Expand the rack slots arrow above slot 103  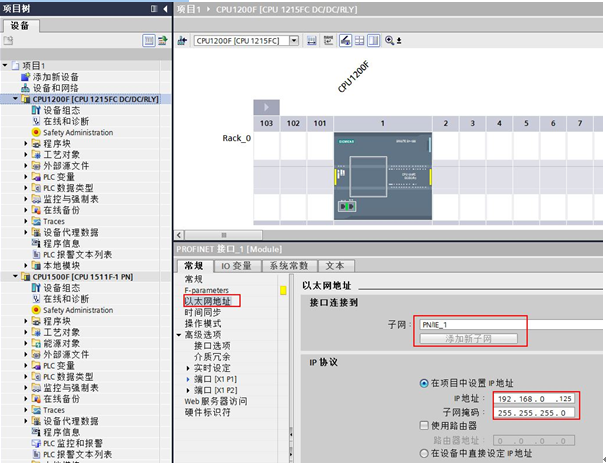[266, 107]
